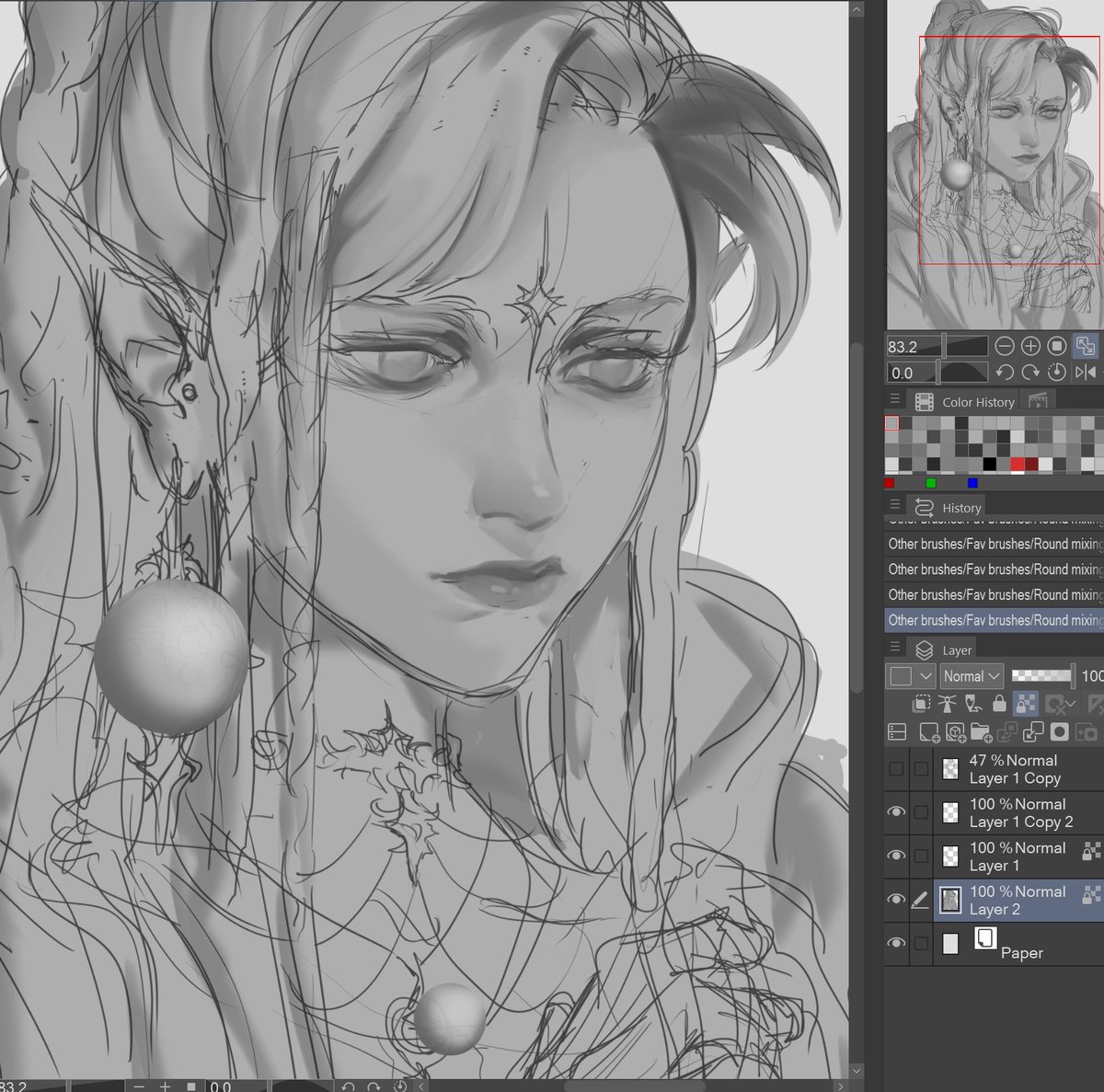Select the Layer 1 Copy layer
The width and height of the screenshot is (1104, 1092).
pyautogui.click(x=1018, y=769)
